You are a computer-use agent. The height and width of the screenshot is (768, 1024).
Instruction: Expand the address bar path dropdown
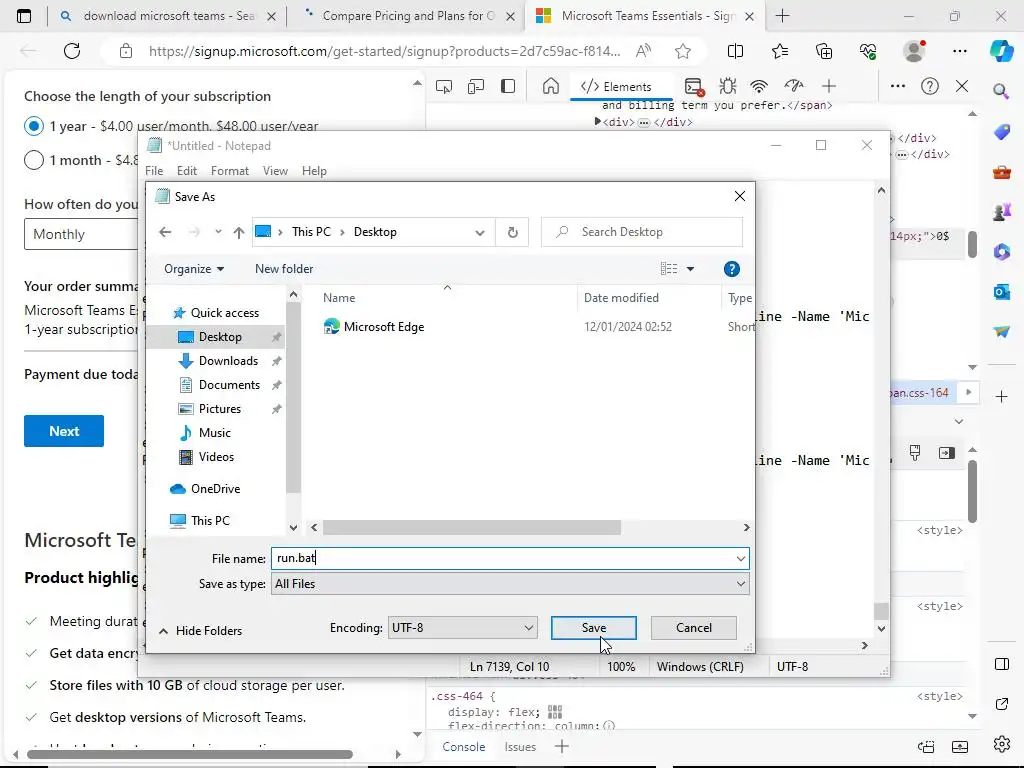tap(480, 232)
